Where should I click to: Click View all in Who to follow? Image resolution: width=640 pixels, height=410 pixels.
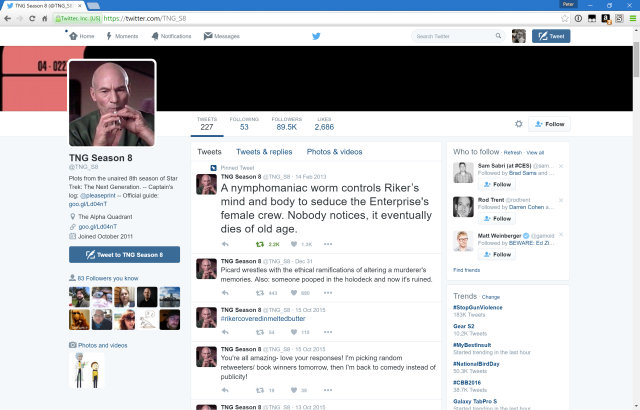pyautogui.click(x=535, y=153)
